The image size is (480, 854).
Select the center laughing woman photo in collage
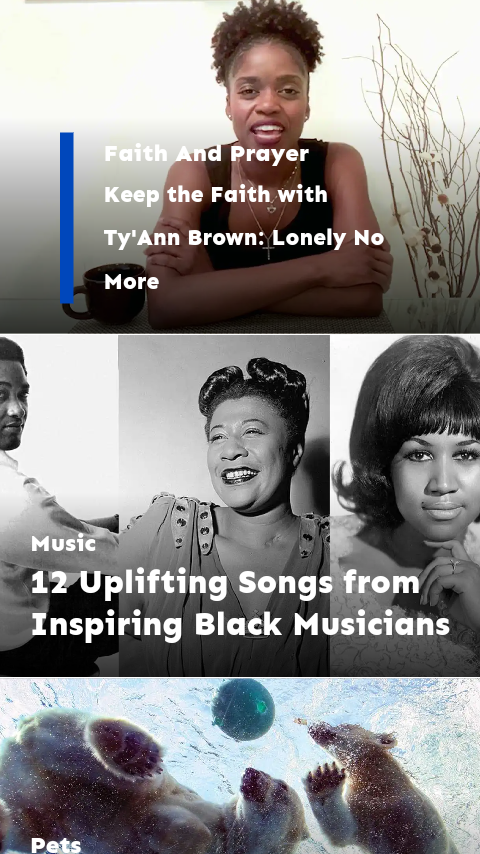[224, 505]
